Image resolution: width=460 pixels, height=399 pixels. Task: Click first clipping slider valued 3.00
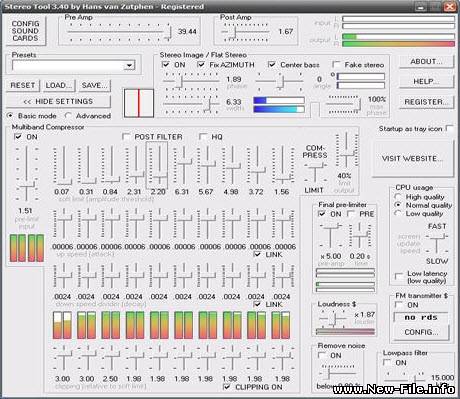pyautogui.click(x=63, y=358)
